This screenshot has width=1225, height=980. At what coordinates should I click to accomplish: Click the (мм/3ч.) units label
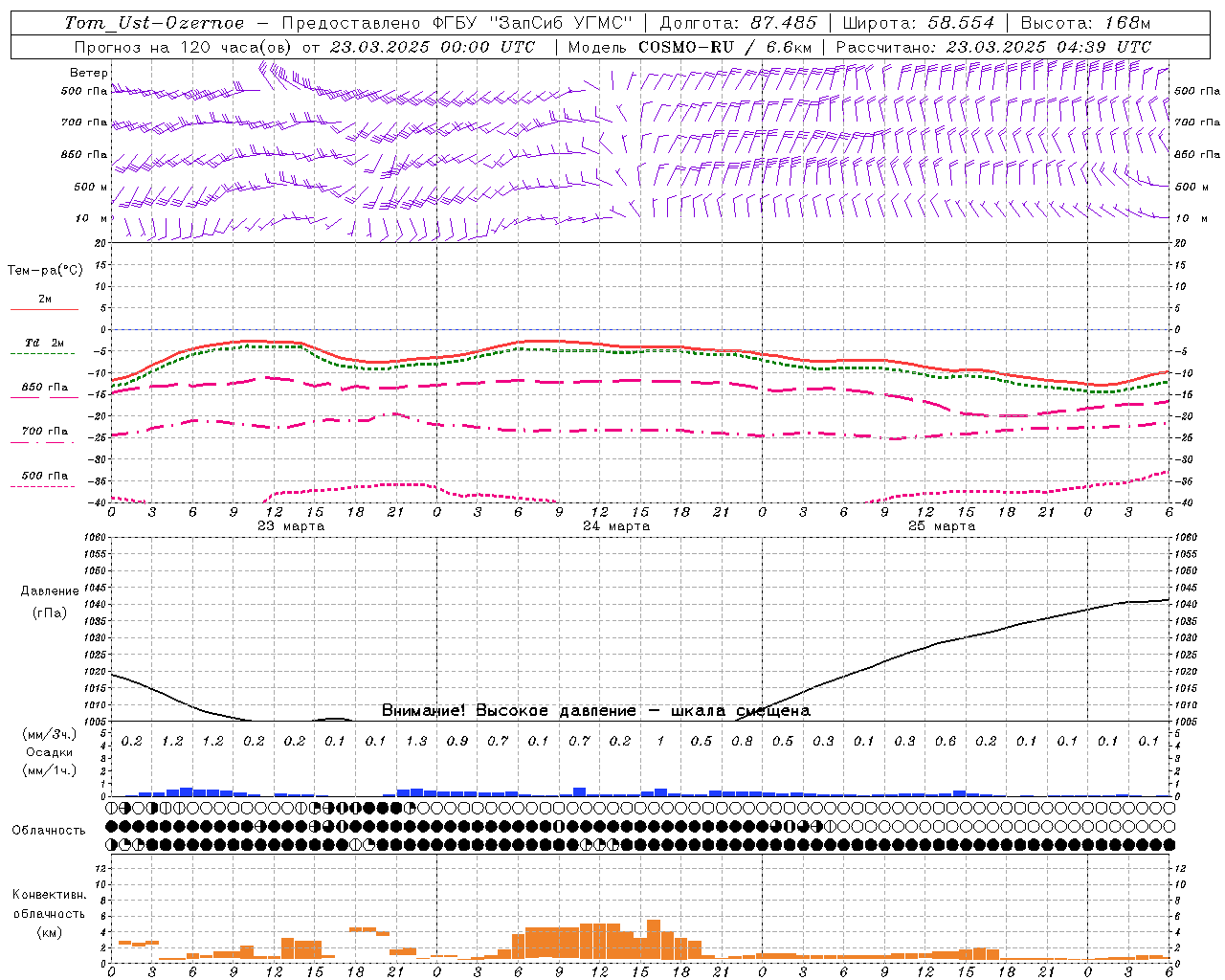click(x=50, y=734)
